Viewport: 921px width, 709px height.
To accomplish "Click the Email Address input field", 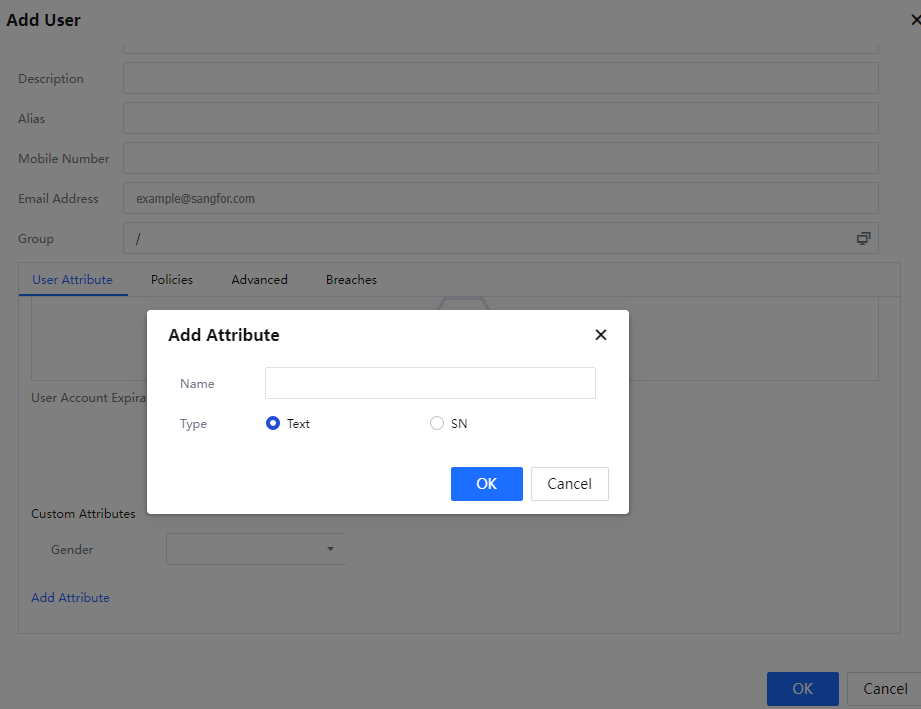I will 500,198.
